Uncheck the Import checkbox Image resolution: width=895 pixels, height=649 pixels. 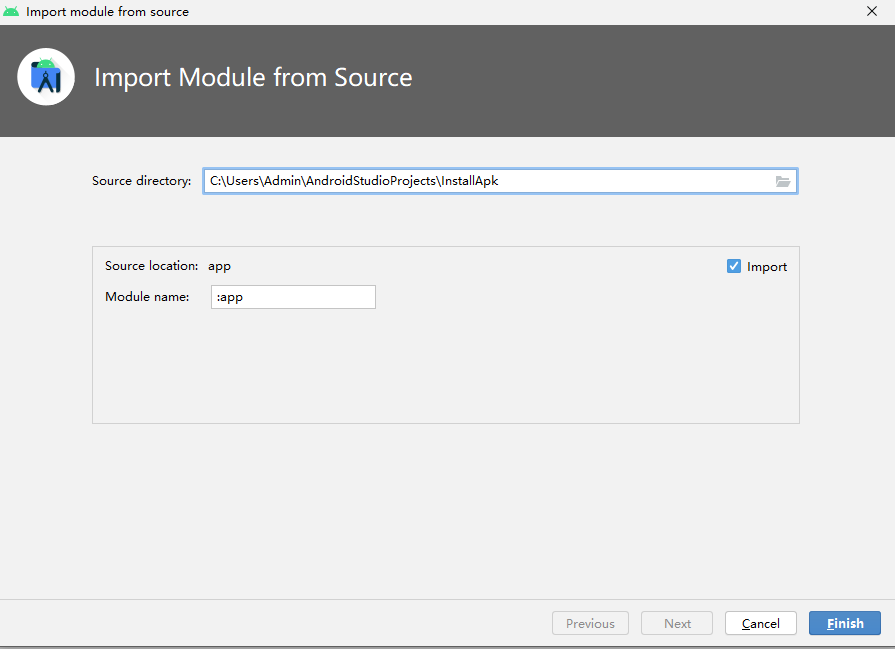point(734,266)
